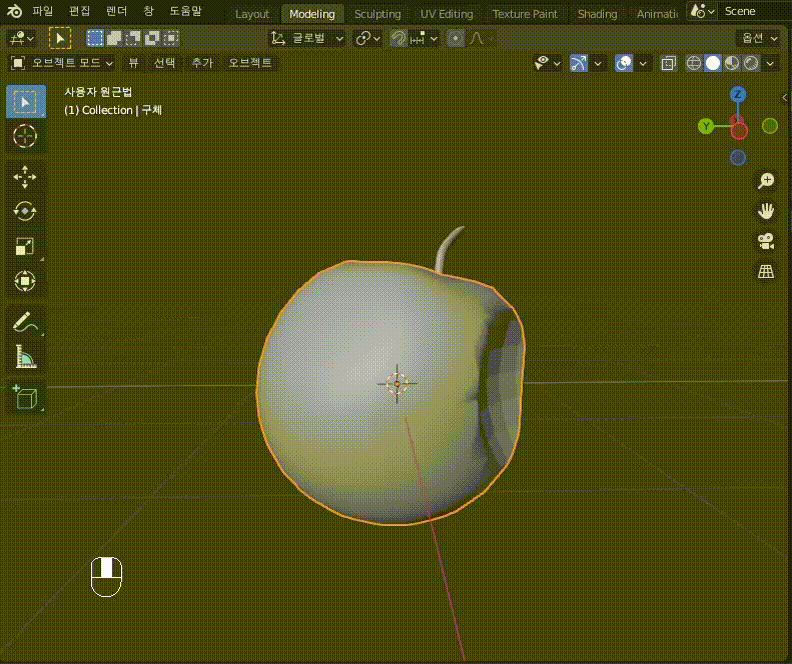Select the Transform tool
The width and height of the screenshot is (792, 664).
(25, 281)
